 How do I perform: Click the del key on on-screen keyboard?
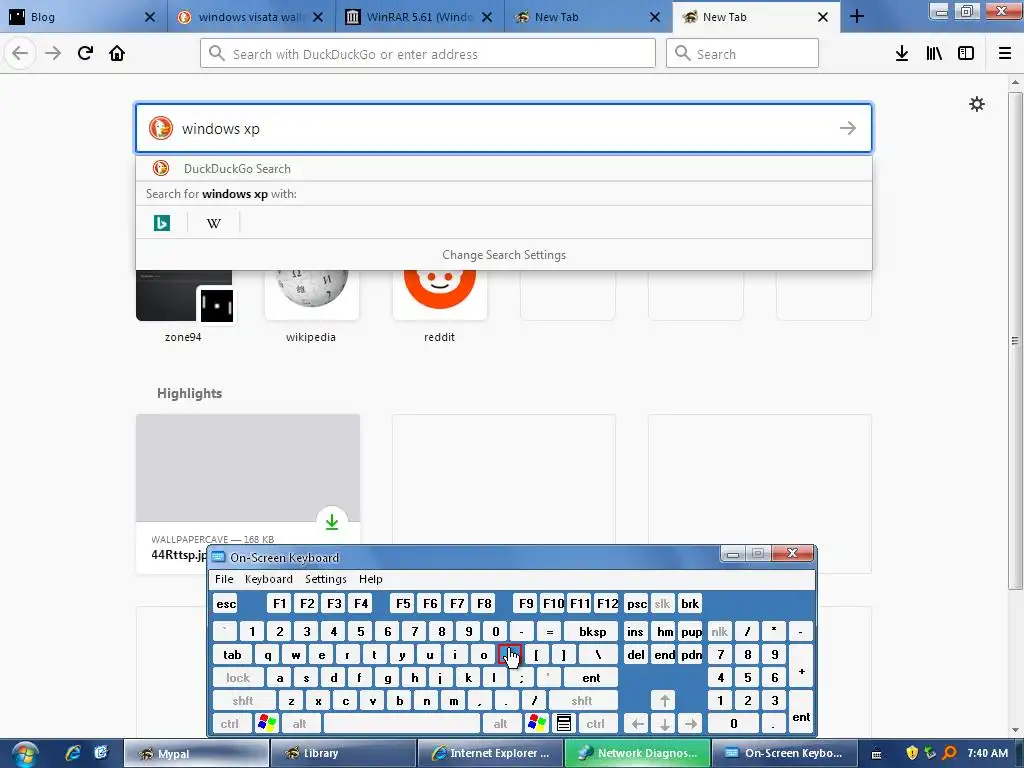click(636, 654)
